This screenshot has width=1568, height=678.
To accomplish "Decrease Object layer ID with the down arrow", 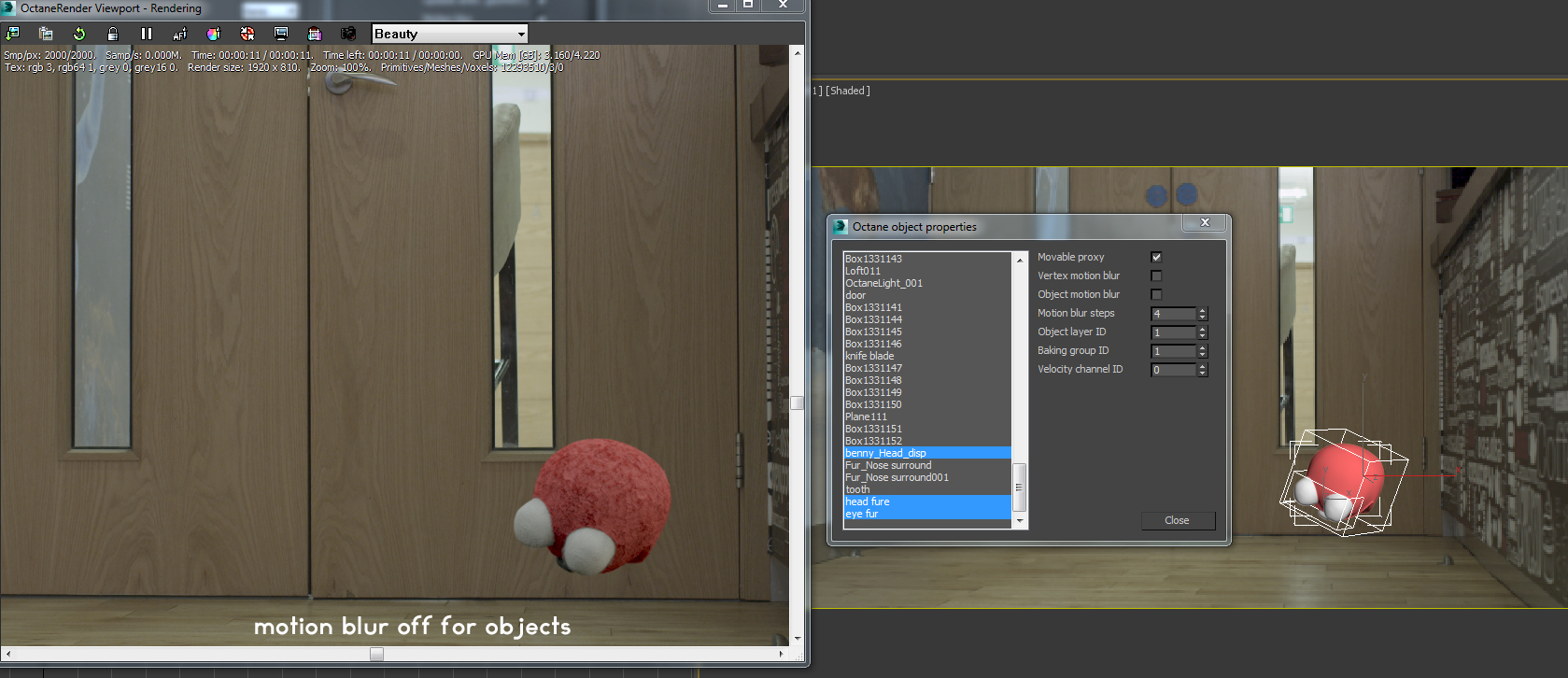I will point(1203,336).
